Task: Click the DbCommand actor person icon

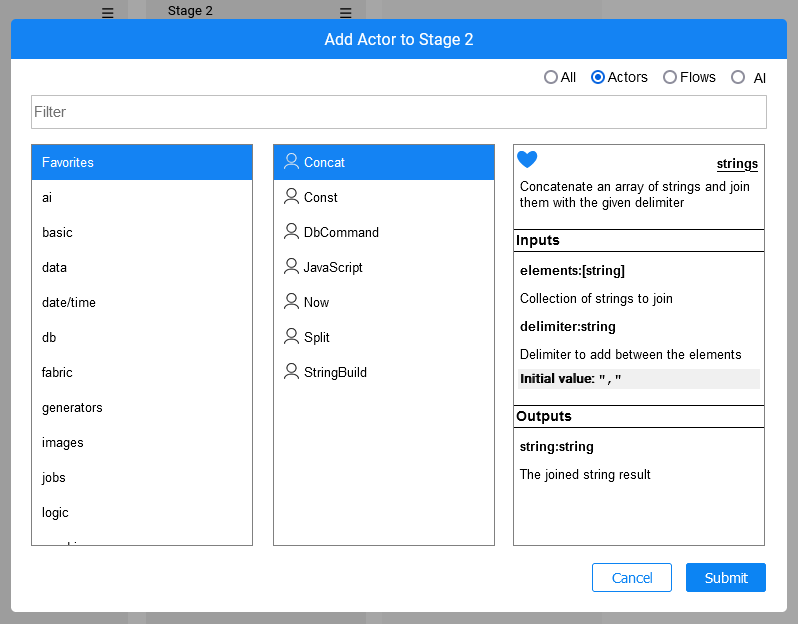Action: [291, 231]
